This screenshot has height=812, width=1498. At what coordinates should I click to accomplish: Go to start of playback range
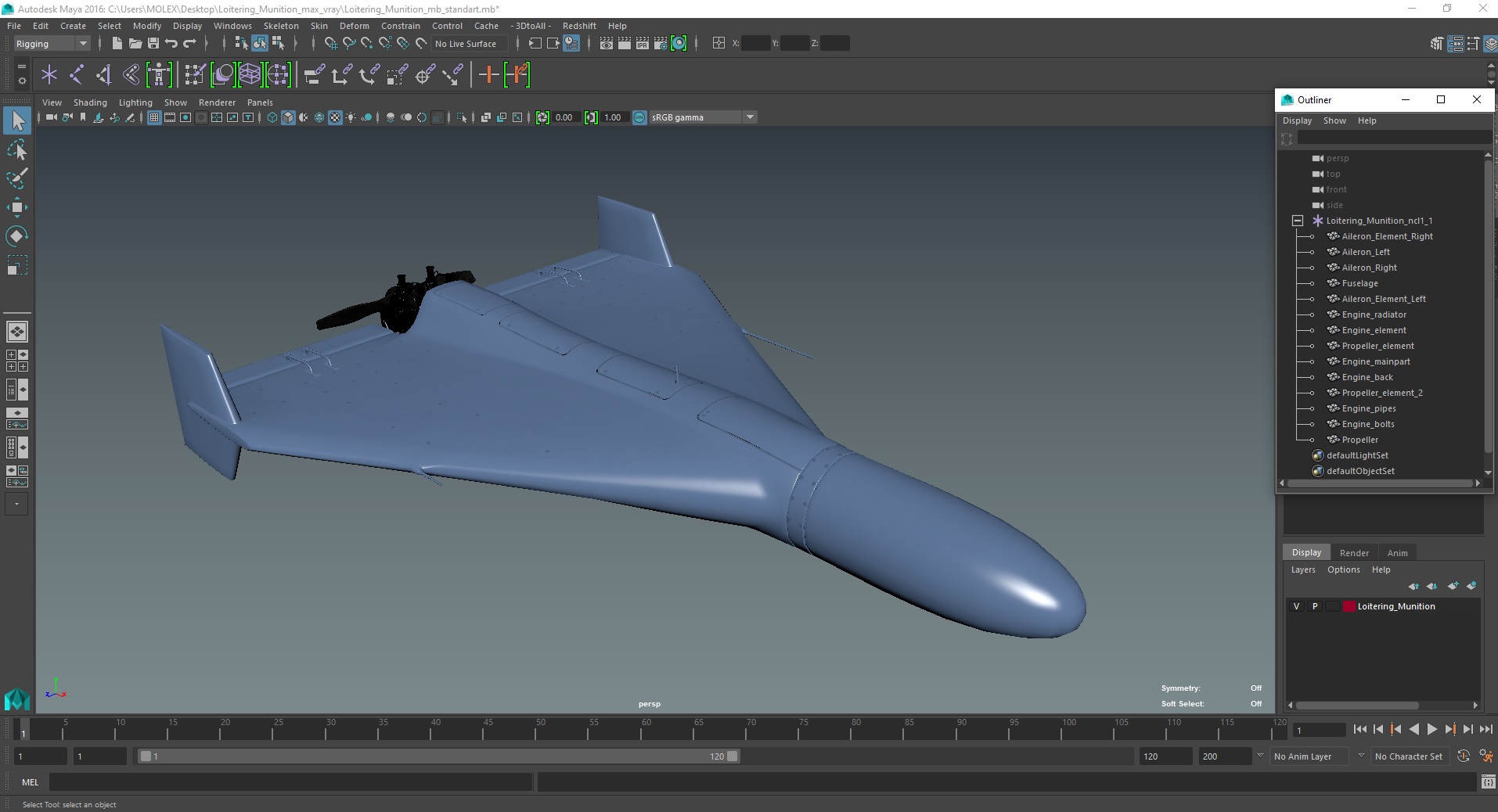pos(1359,729)
